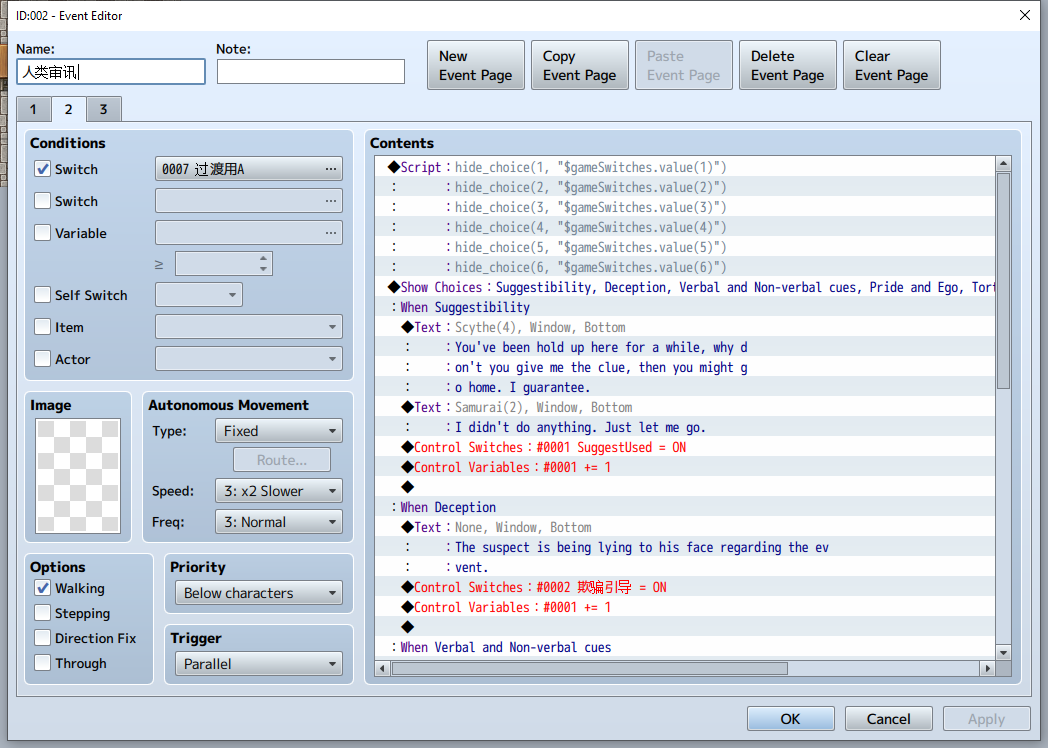Enable the Variable condition checkbox
Viewport: 1048px width, 748px height.
point(43,233)
